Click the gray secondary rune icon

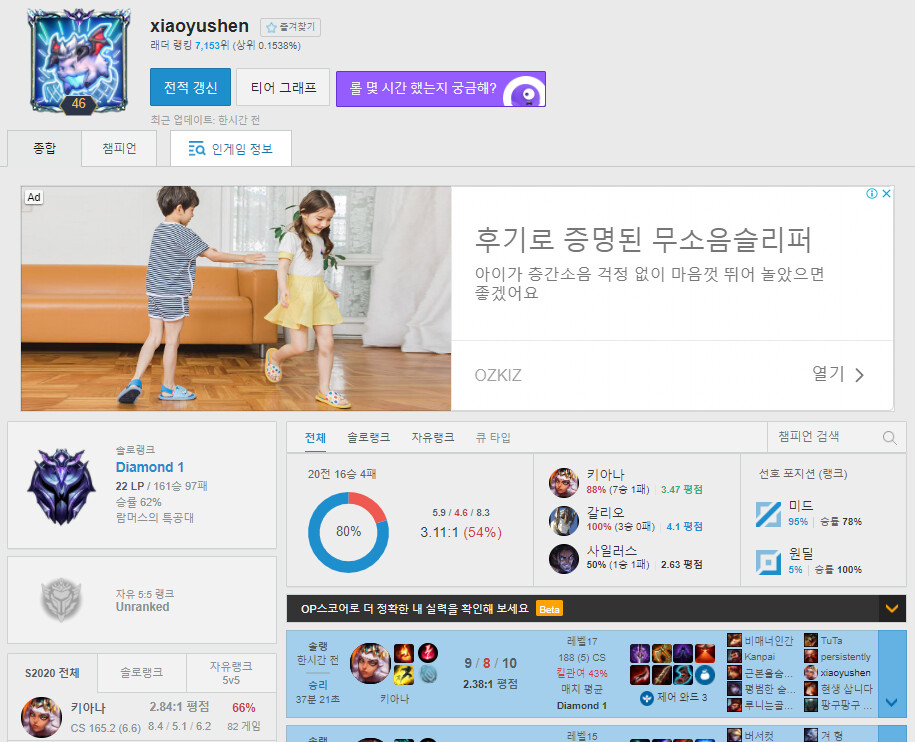(x=428, y=675)
